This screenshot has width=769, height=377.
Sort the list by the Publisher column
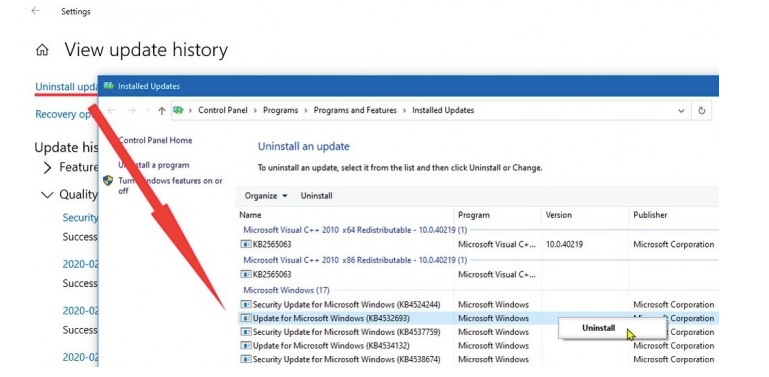650,215
